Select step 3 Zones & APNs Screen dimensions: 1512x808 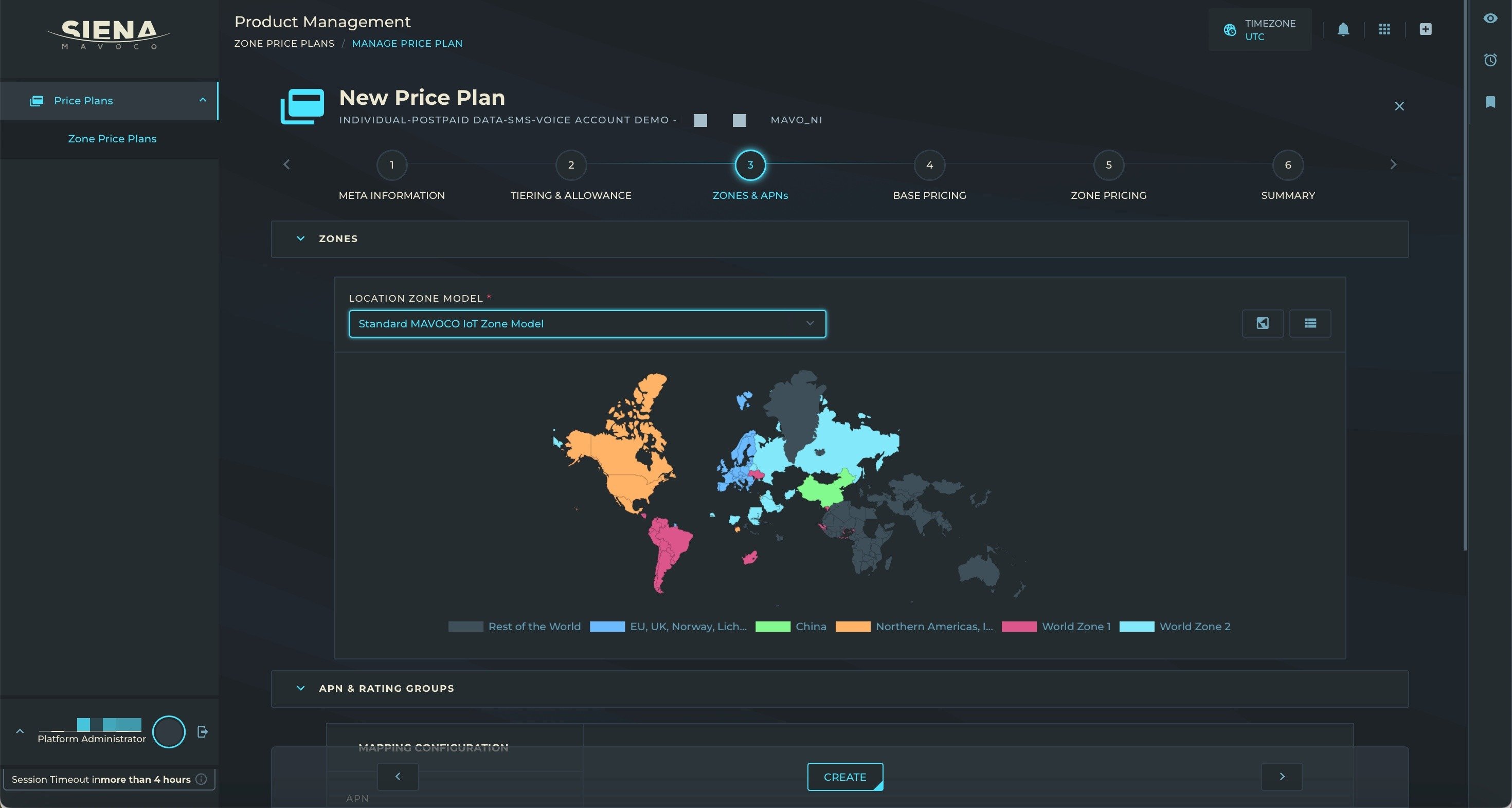[750, 165]
